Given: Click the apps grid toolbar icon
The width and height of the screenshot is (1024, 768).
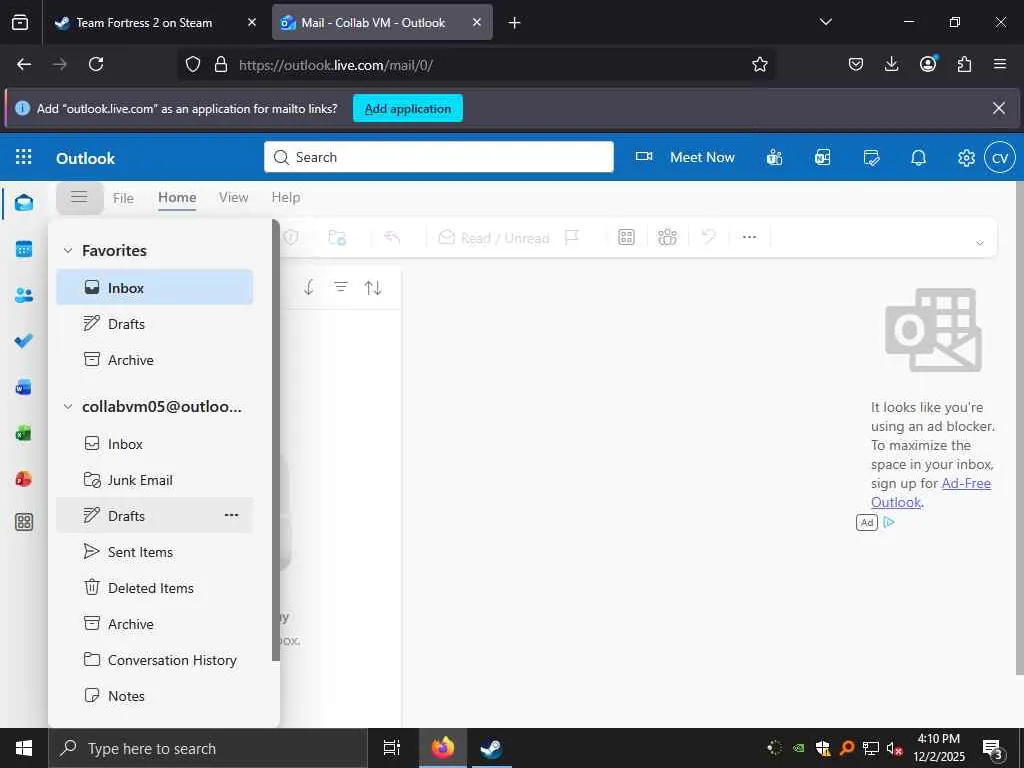Looking at the screenshot, I should coord(626,237).
